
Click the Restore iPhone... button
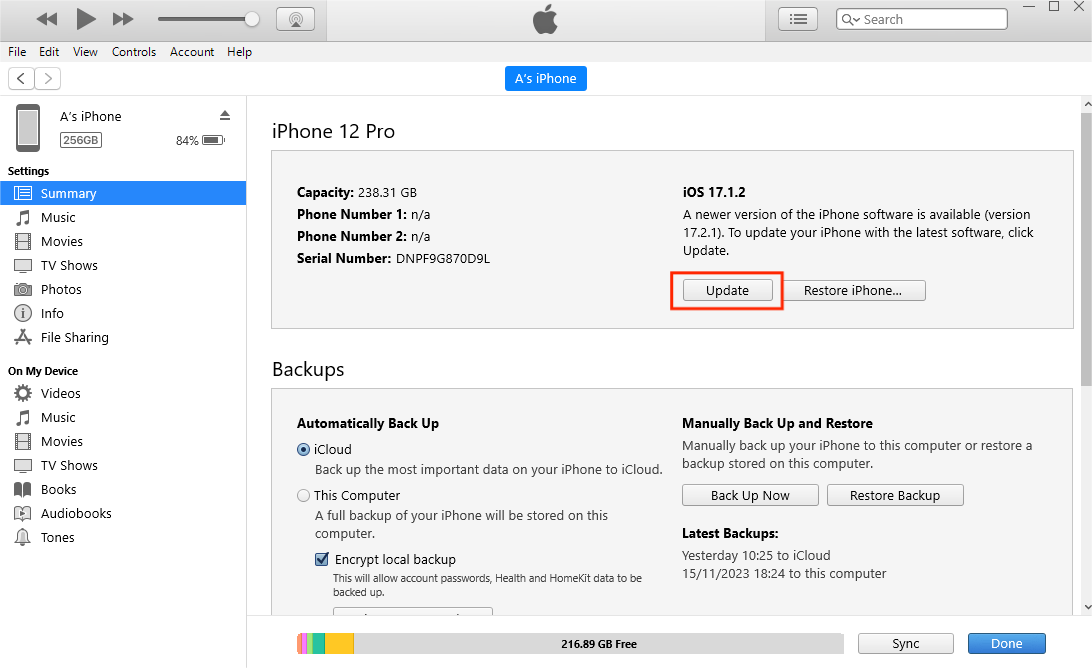[x=852, y=290]
